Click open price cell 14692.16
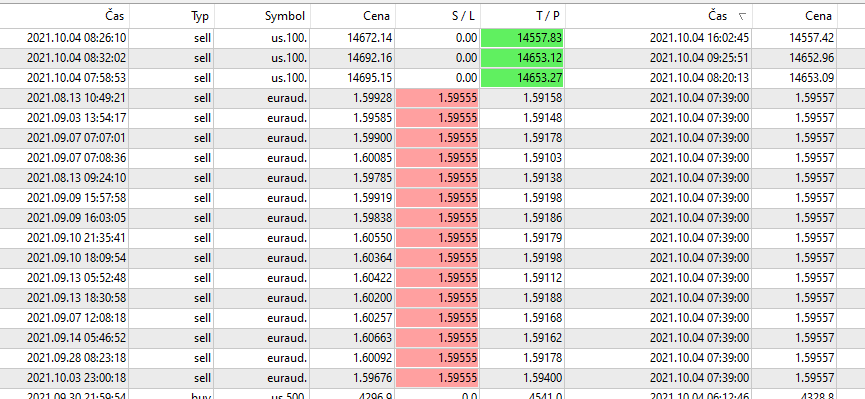Image resolution: width=865 pixels, height=399 pixels. (370, 58)
